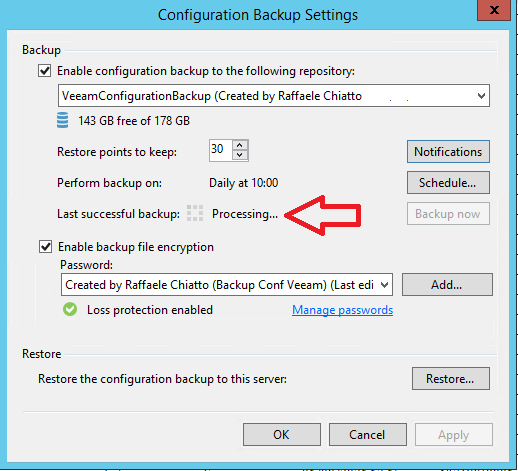Screen dimensions: 519x471
Task: Click the processing spinner icon
Action: coord(195,213)
